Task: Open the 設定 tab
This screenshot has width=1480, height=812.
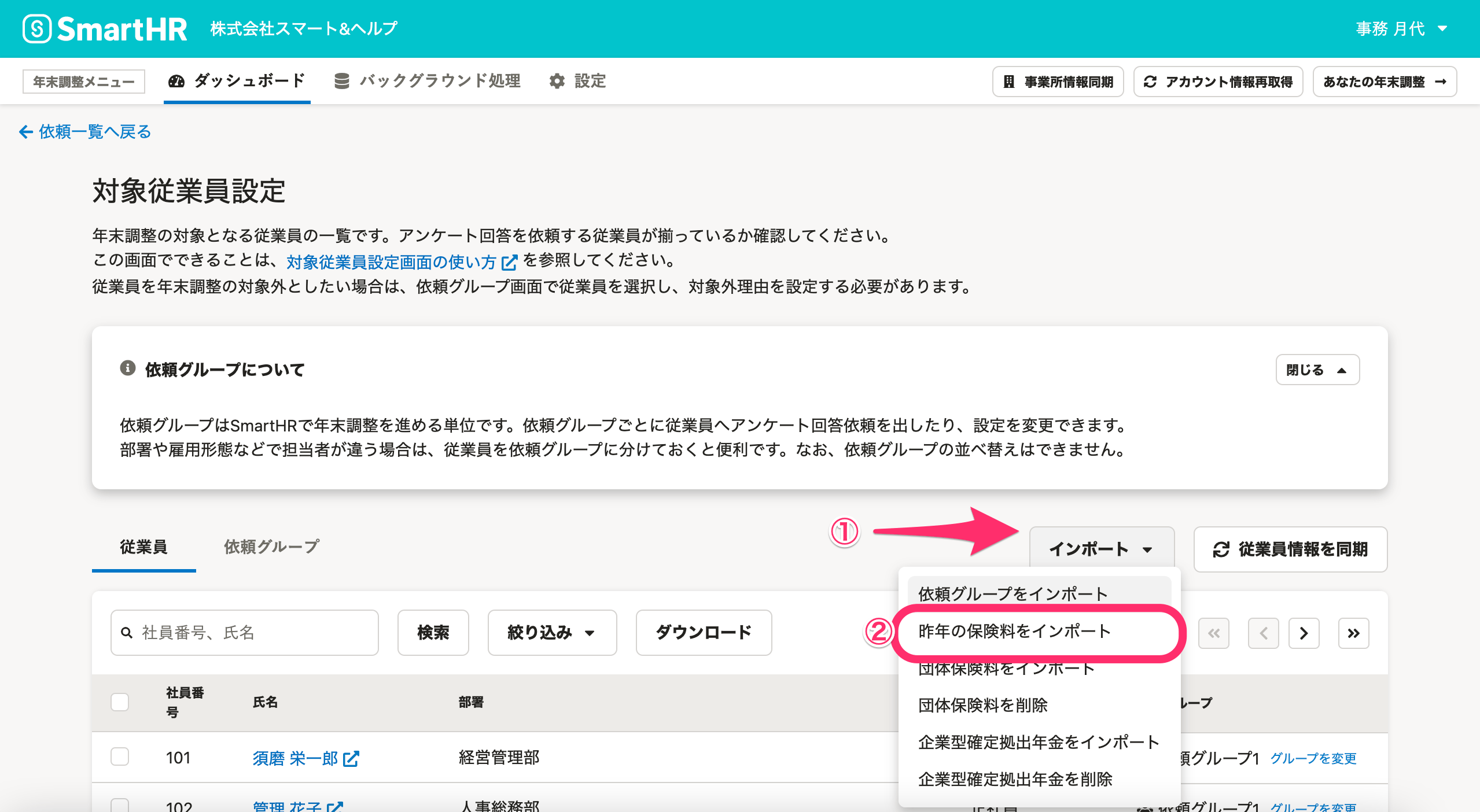Action: point(577,81)
